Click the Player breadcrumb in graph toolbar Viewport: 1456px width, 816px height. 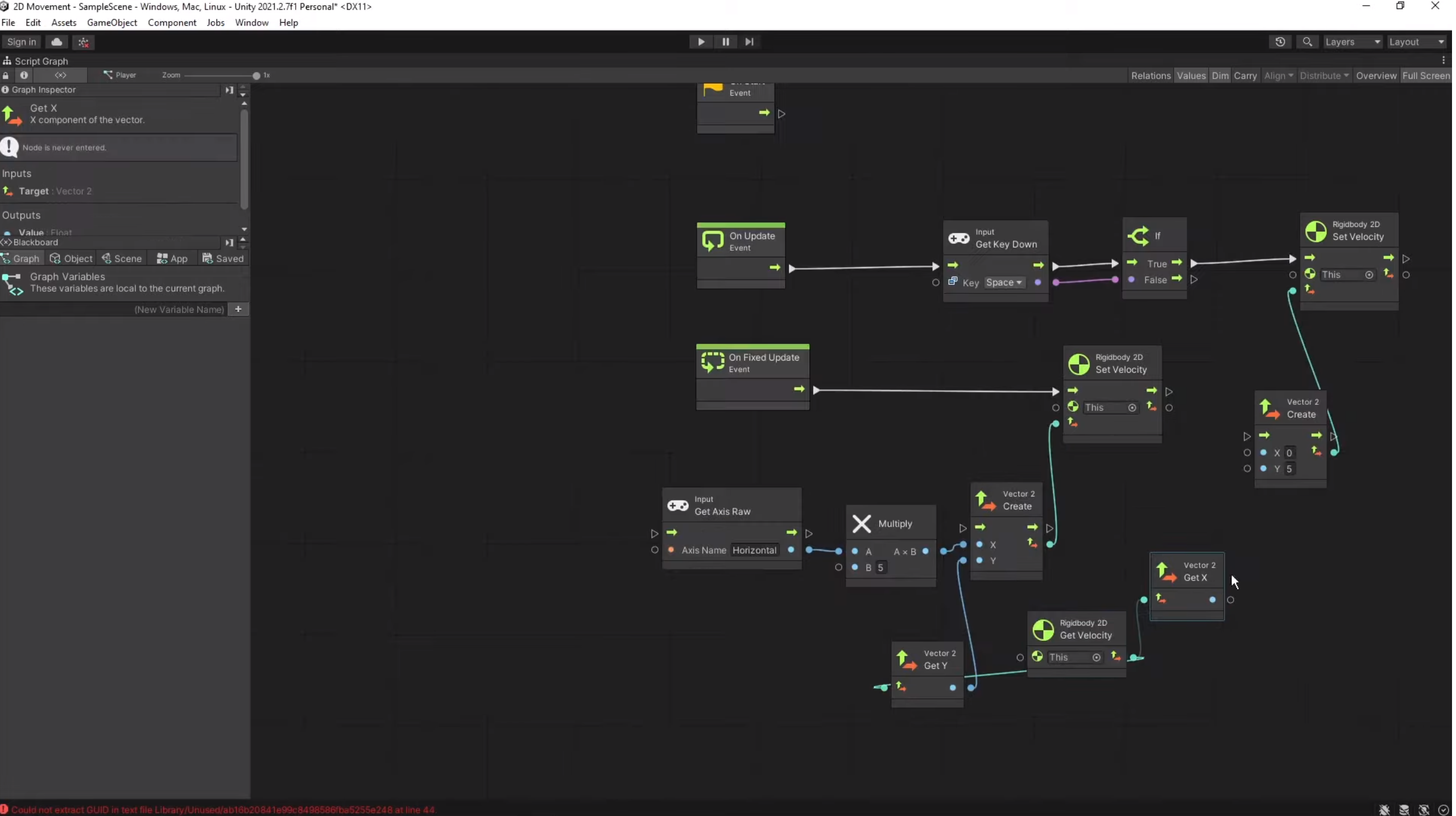pyautogui.click(x=121, y=75)
